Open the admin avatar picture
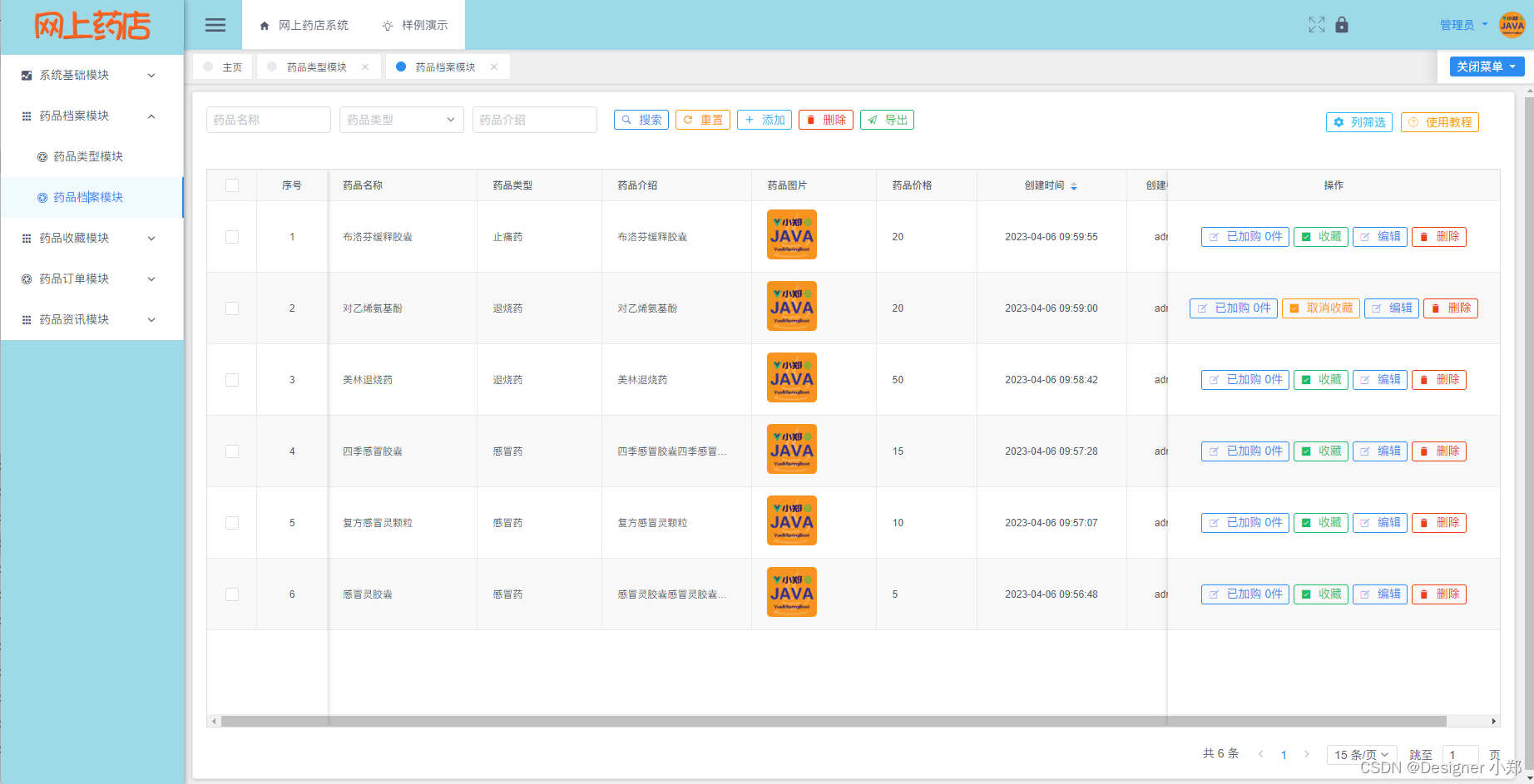Image resolution: width=1534 pixels, height=784 pixels. (1512, 25)
